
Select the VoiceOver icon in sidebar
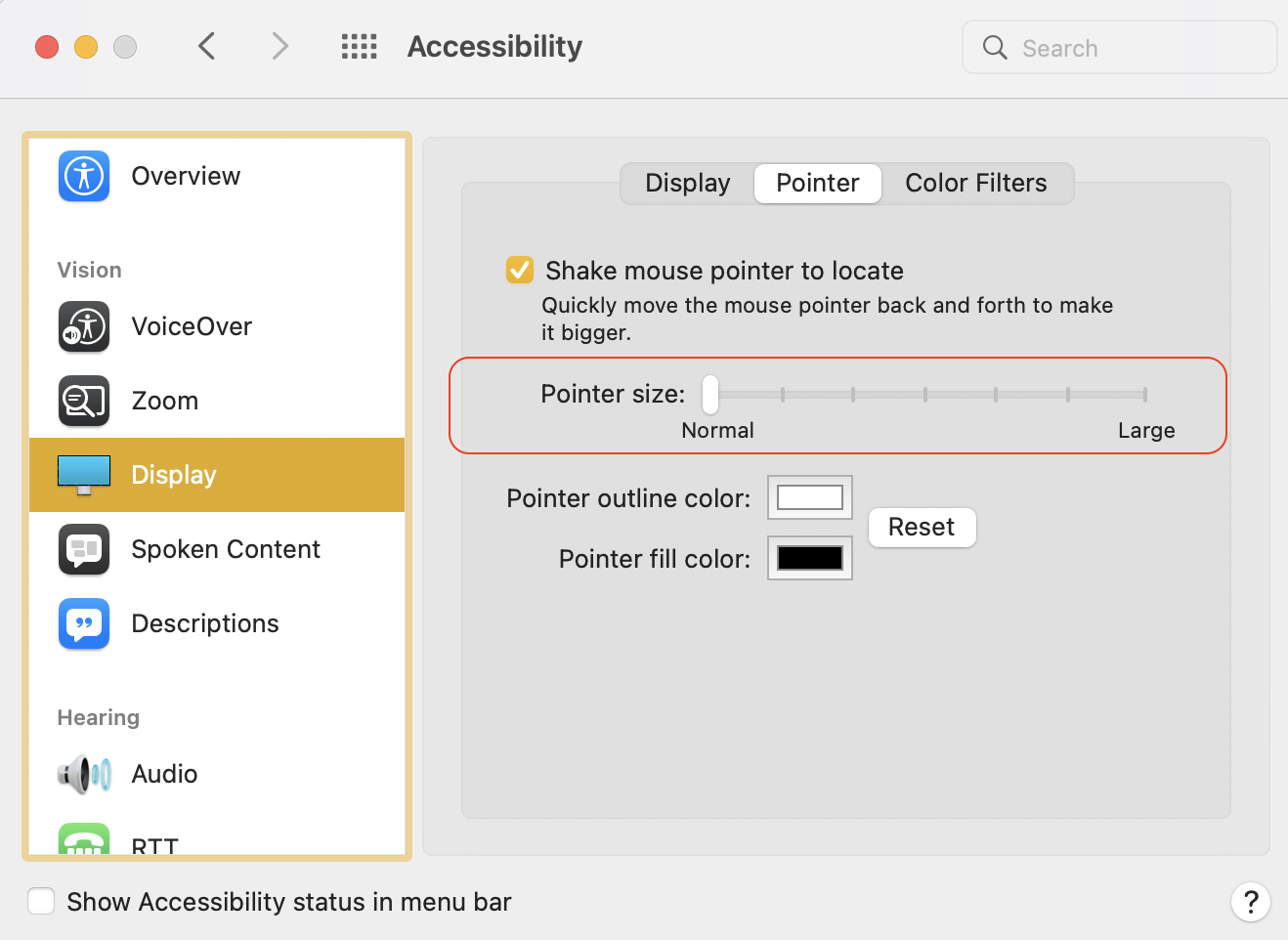[84, 326]
